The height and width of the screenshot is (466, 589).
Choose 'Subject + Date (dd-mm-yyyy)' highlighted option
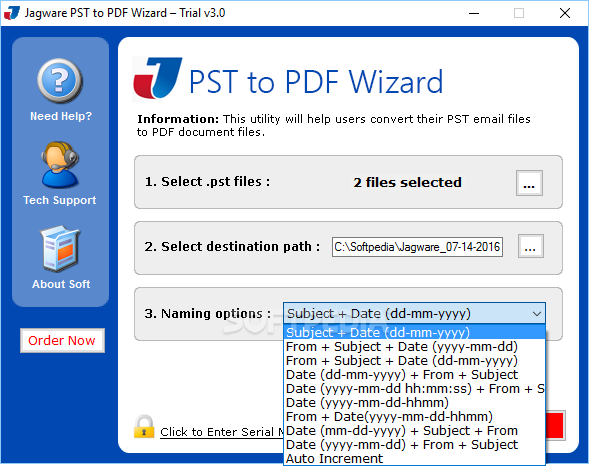coord(414,332)
